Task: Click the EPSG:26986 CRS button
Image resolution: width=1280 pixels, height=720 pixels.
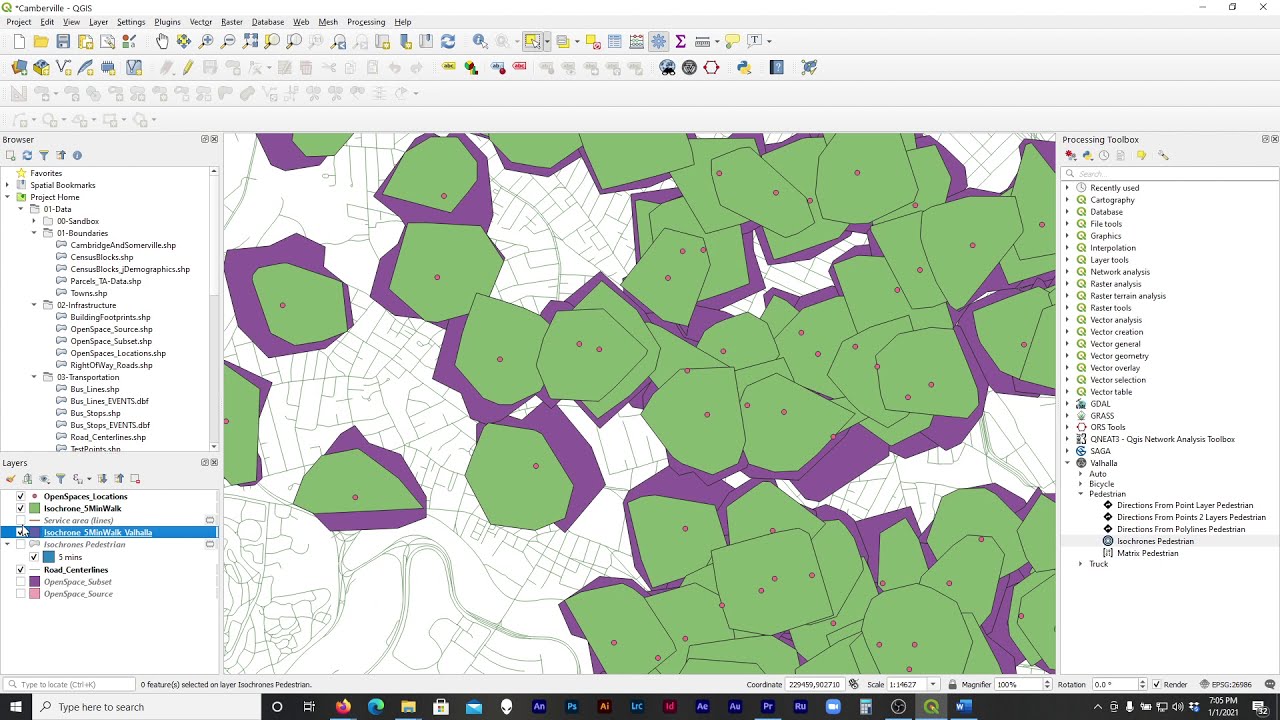Action: click(1225, 685)
